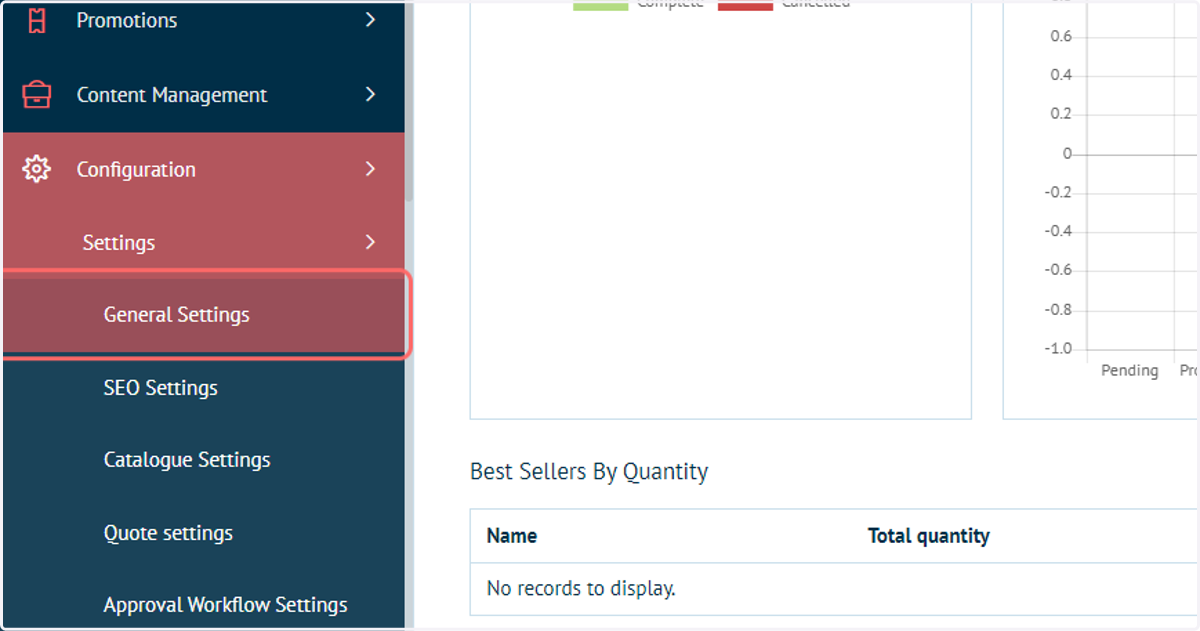
Task: Click the 0 axis value
Action: pyautogui.click(x=1067, y=154)
